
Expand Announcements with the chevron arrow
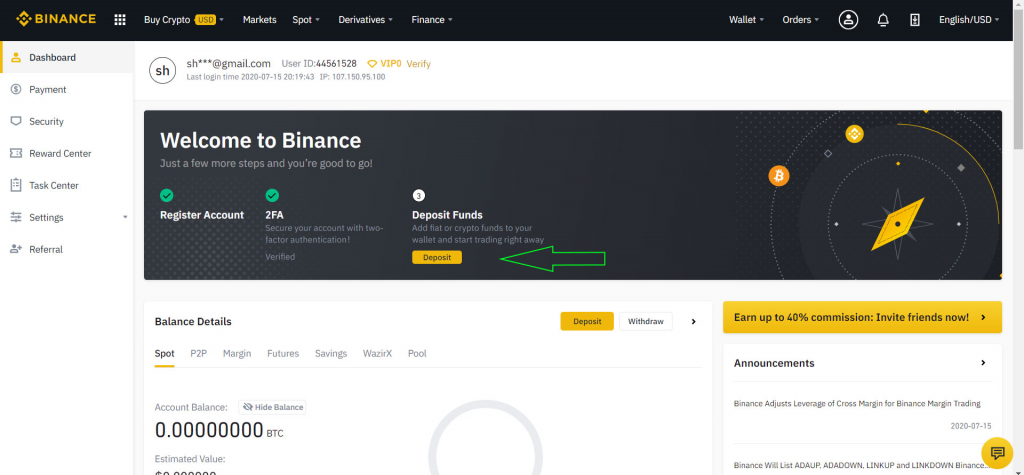[984, 363]
